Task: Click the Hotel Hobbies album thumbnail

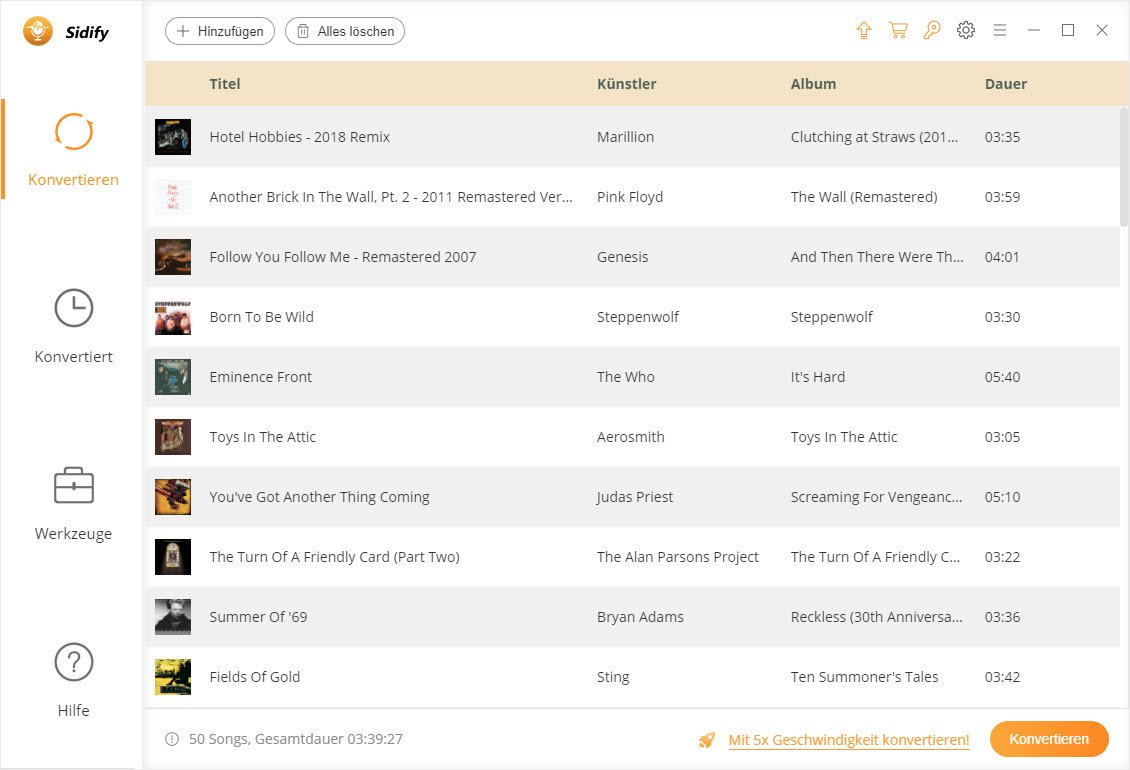Action: [173, 137]
